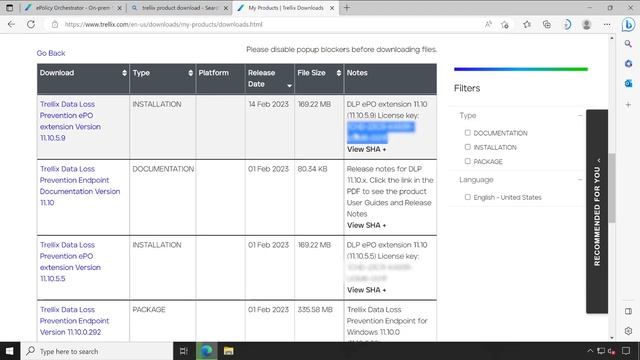This screenshot has height=360, width=640.
Task: Open Bing chat sidebar button
Action: point(628,24)
